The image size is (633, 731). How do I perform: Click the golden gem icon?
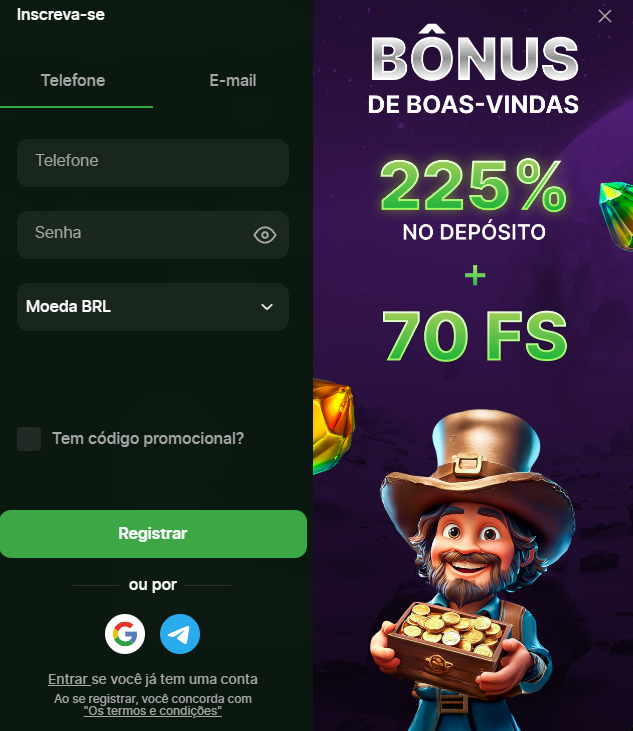[x=333, y=426]
